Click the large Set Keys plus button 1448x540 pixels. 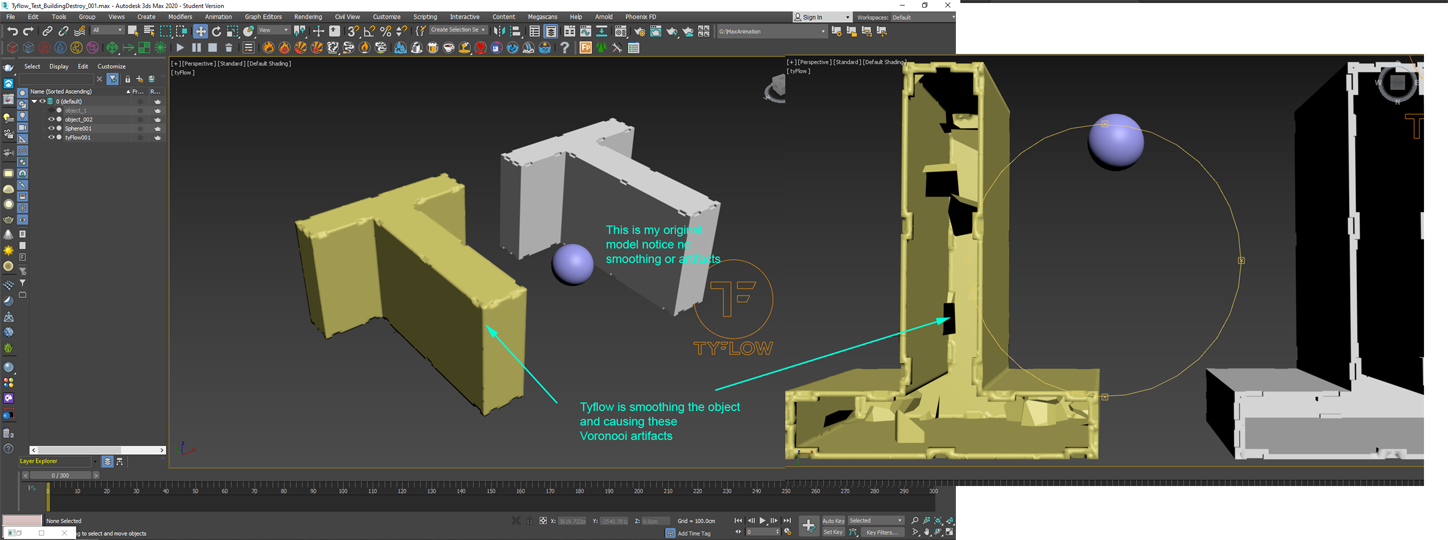pyautogui.click(x=808, y=525)
